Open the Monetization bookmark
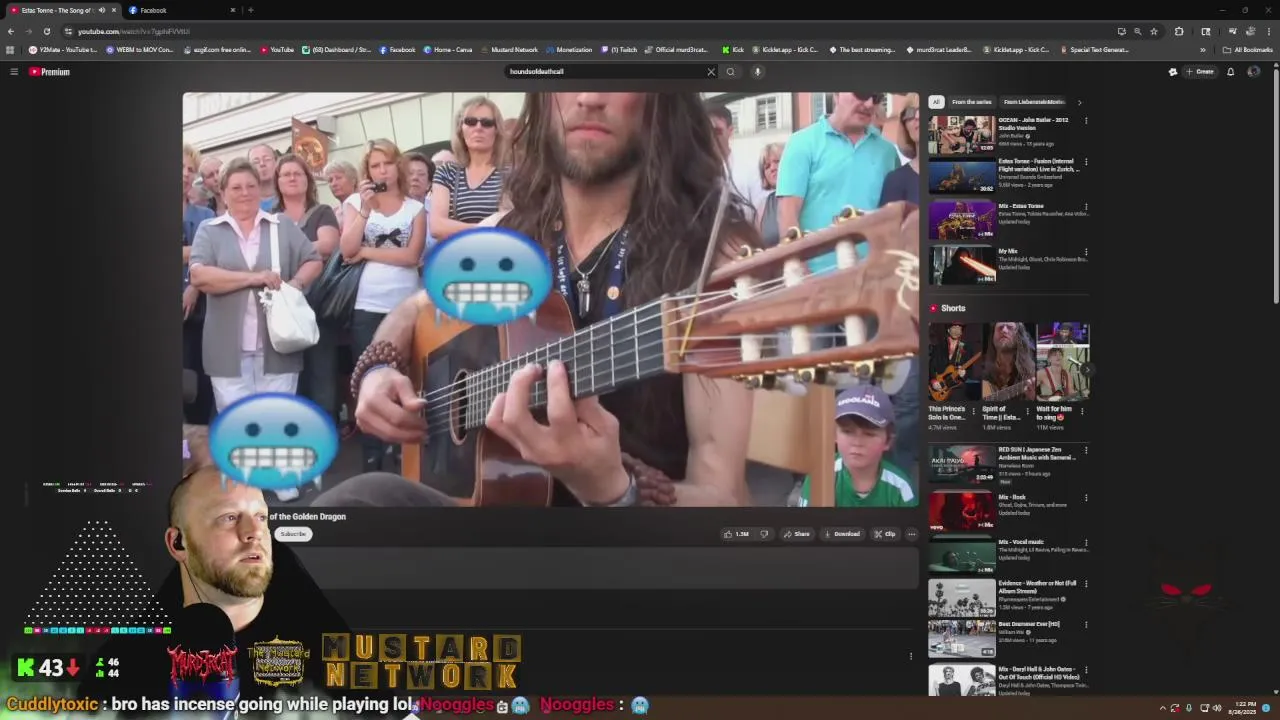Image resolution: width=1280 pixels, height=720 pixels. click(x=569, y=50)
